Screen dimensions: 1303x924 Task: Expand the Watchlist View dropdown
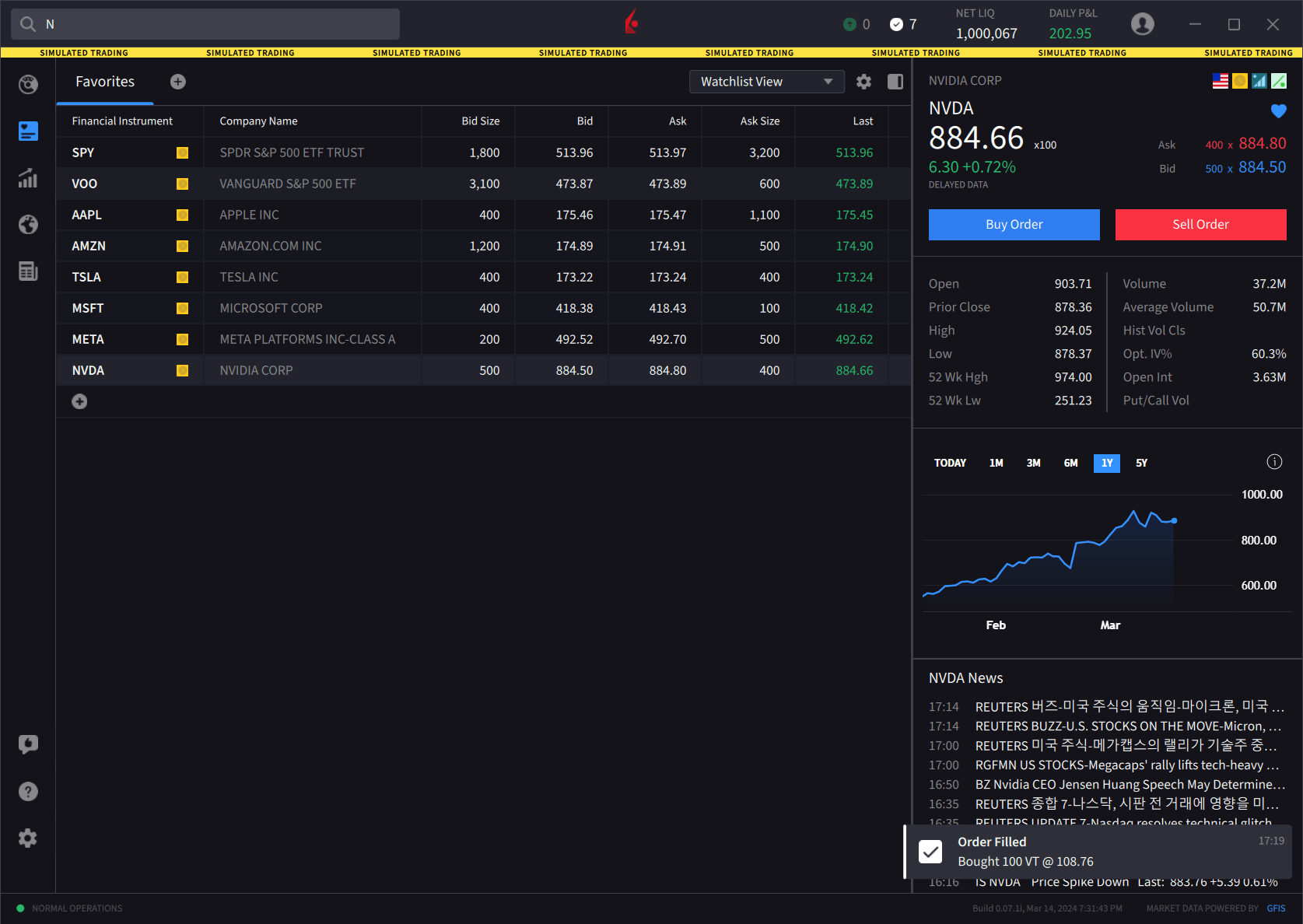(x=766, y=82)
